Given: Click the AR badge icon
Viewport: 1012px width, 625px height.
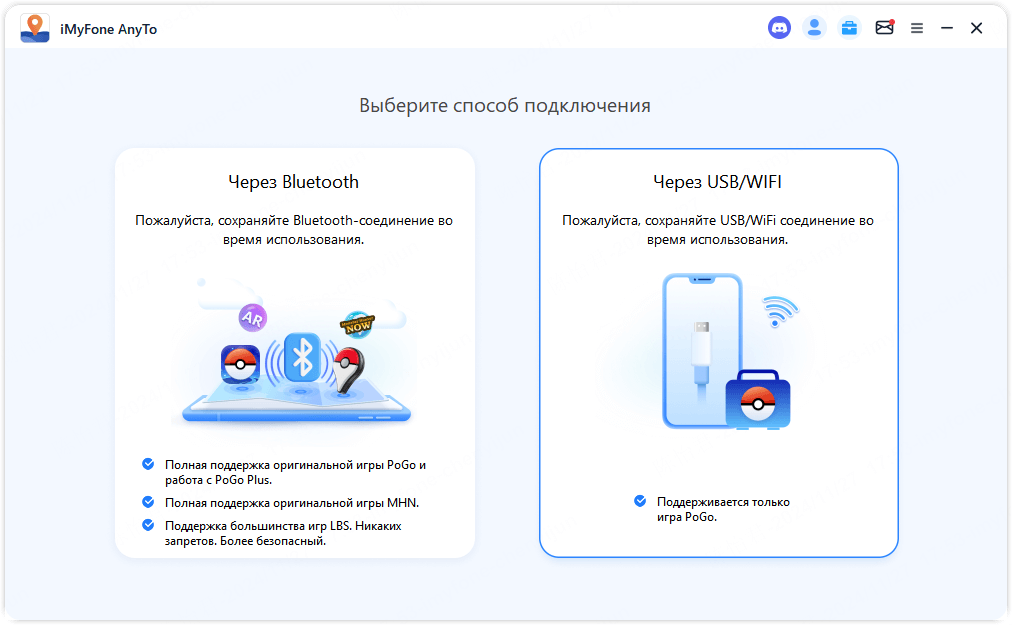Looking at the screenshot, I should (x=252, y=318).
